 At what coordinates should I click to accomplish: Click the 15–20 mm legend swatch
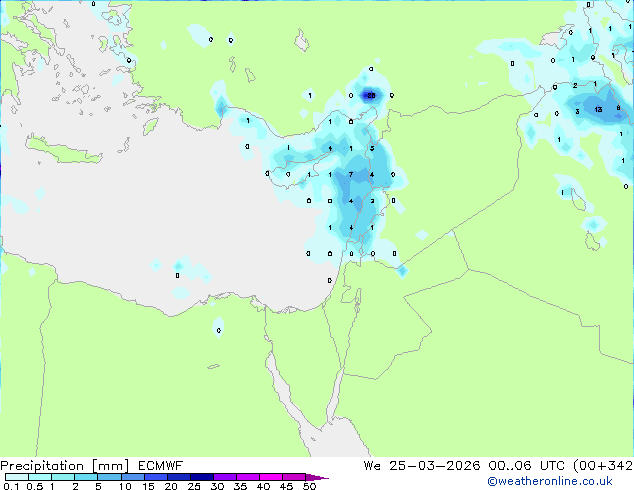click(x=156, y=477)
